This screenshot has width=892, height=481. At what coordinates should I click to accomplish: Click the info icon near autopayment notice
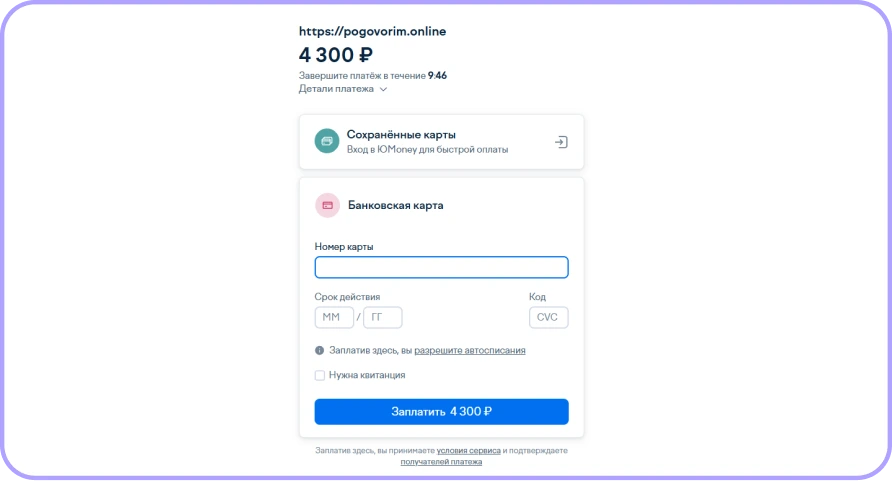(320, 351)
